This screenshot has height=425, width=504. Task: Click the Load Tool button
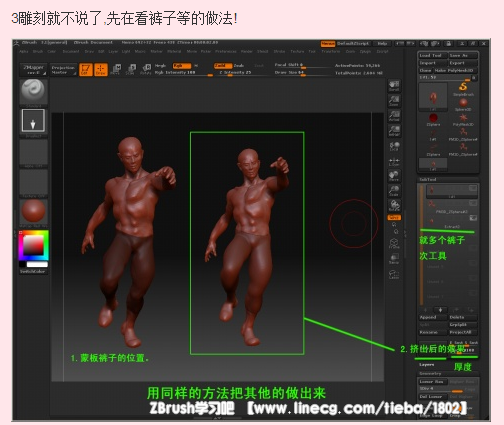(x=433, y=55)
